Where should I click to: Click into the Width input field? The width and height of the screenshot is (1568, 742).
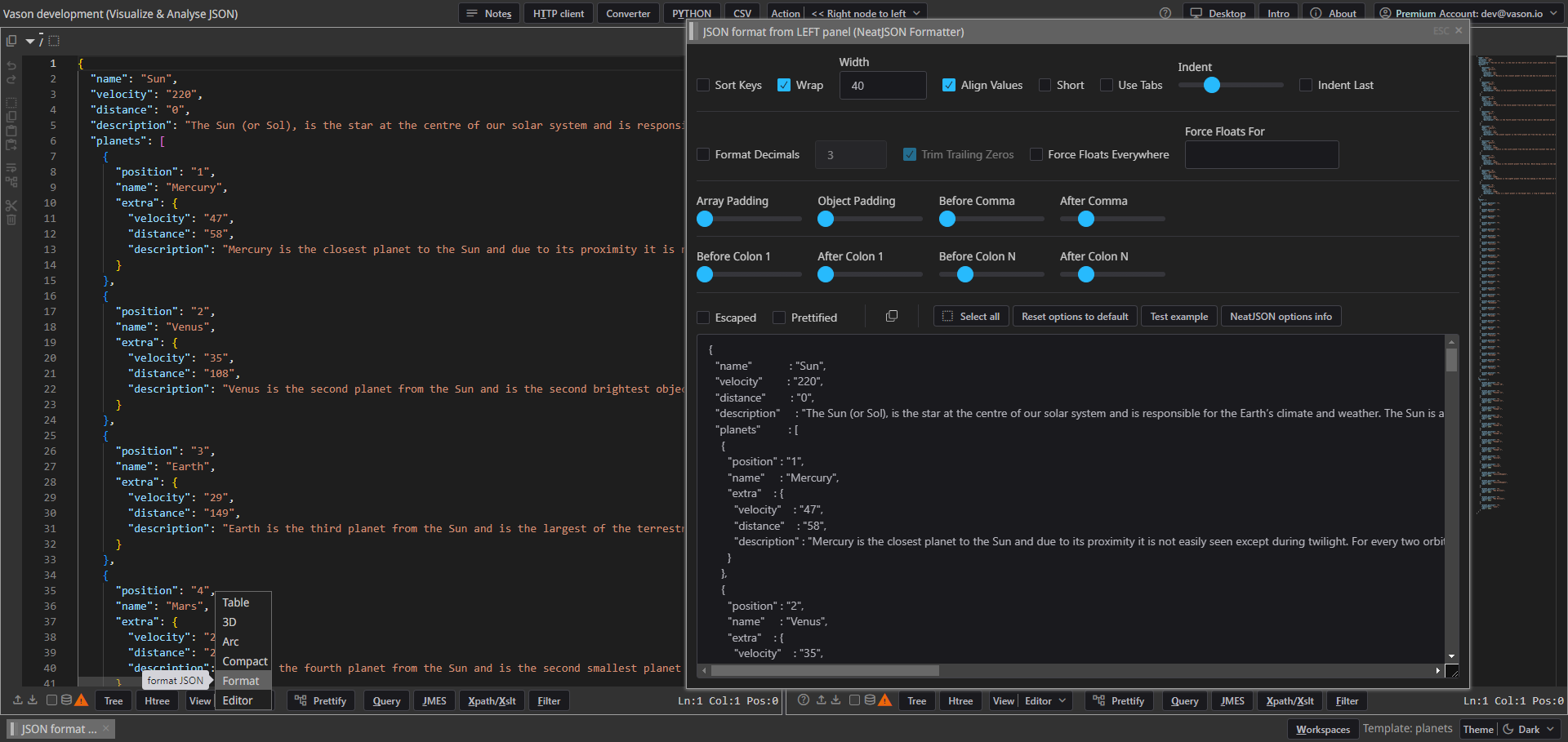(882, 86)
